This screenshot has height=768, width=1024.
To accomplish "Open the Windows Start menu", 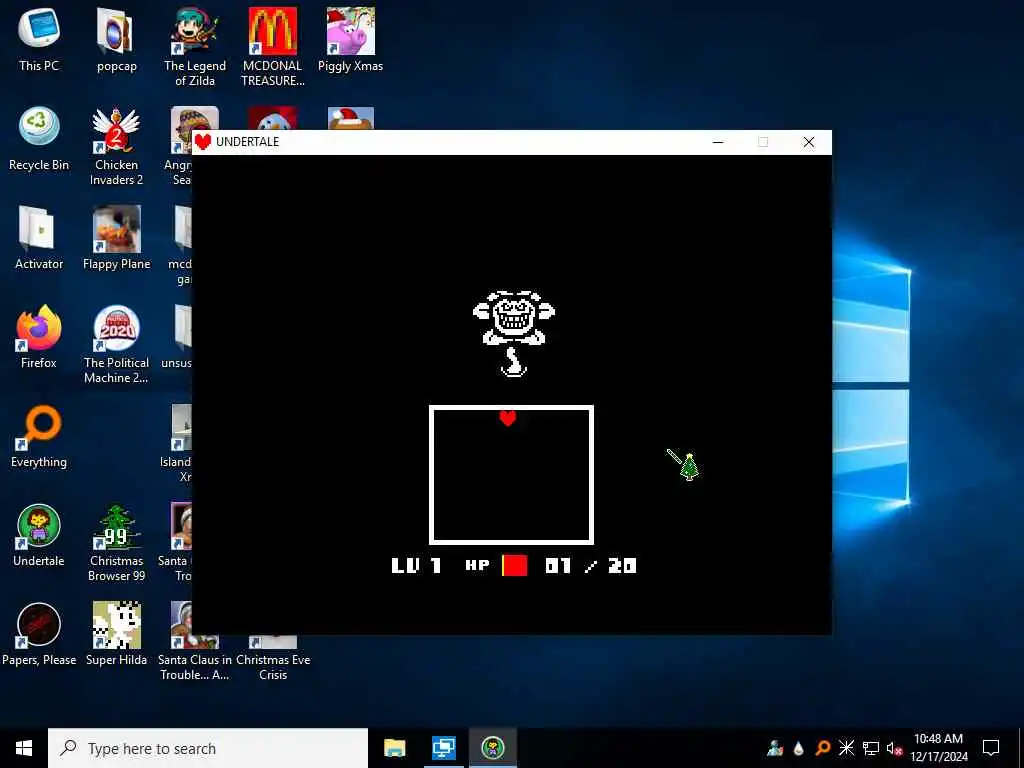I will click(x=24, y=748).
